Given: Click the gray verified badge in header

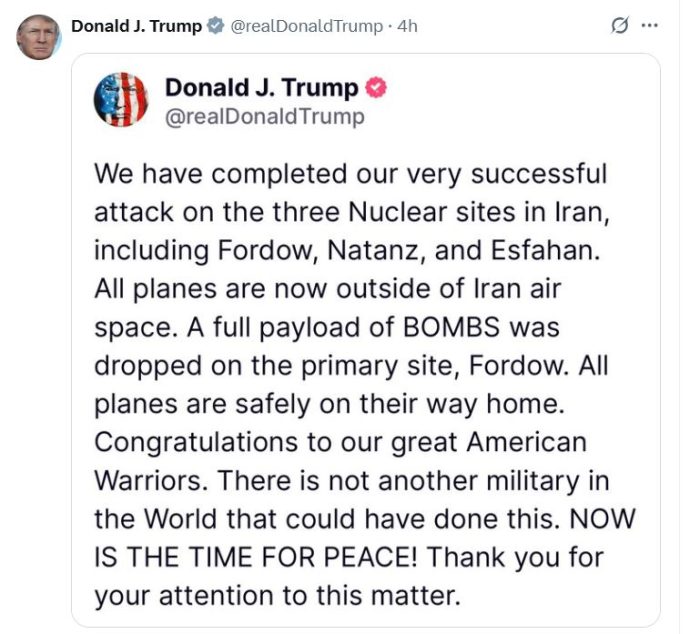Looking at the screenshot, I should (x=215, y=27).
